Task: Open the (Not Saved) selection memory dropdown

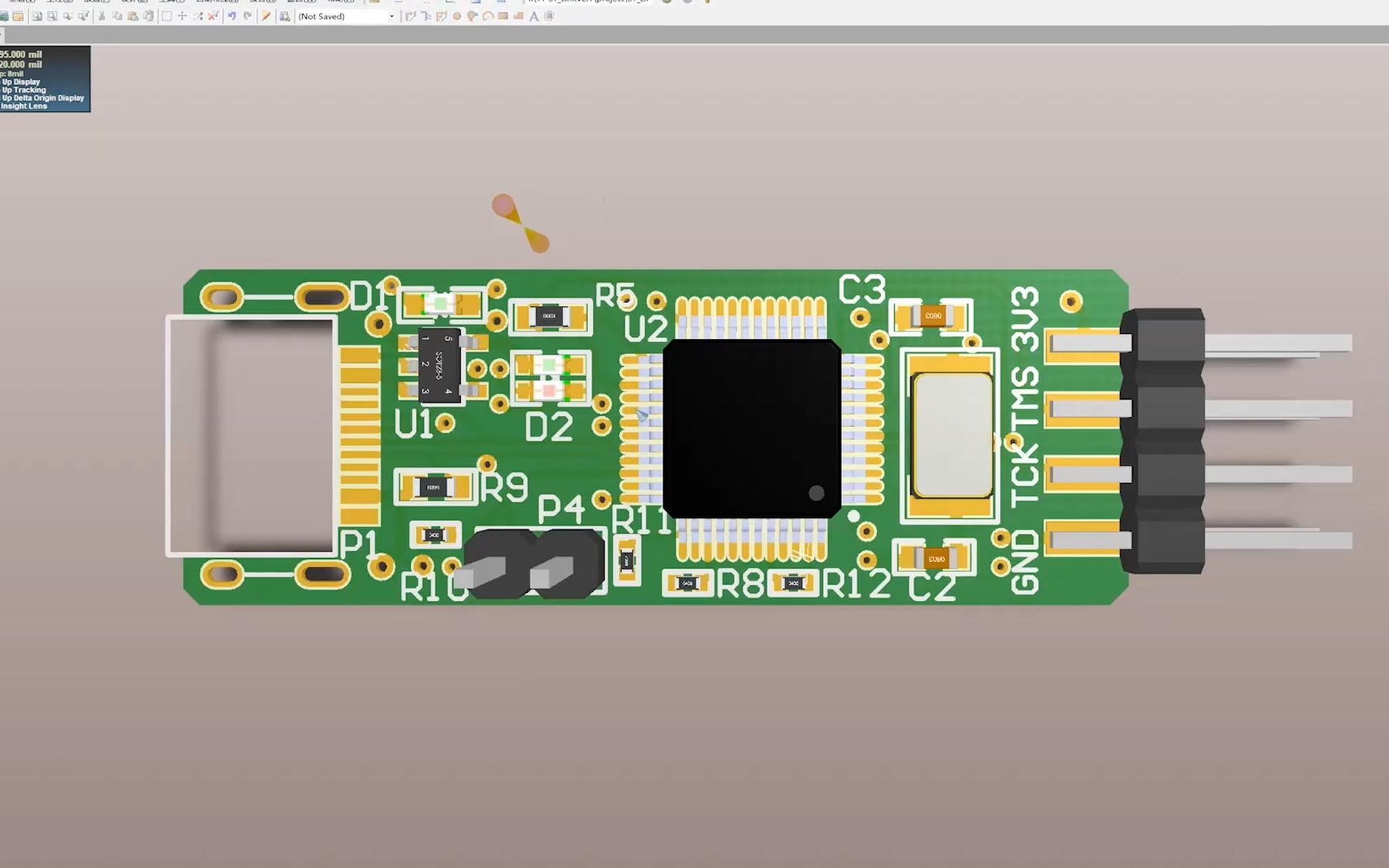Action: point(392,15)
